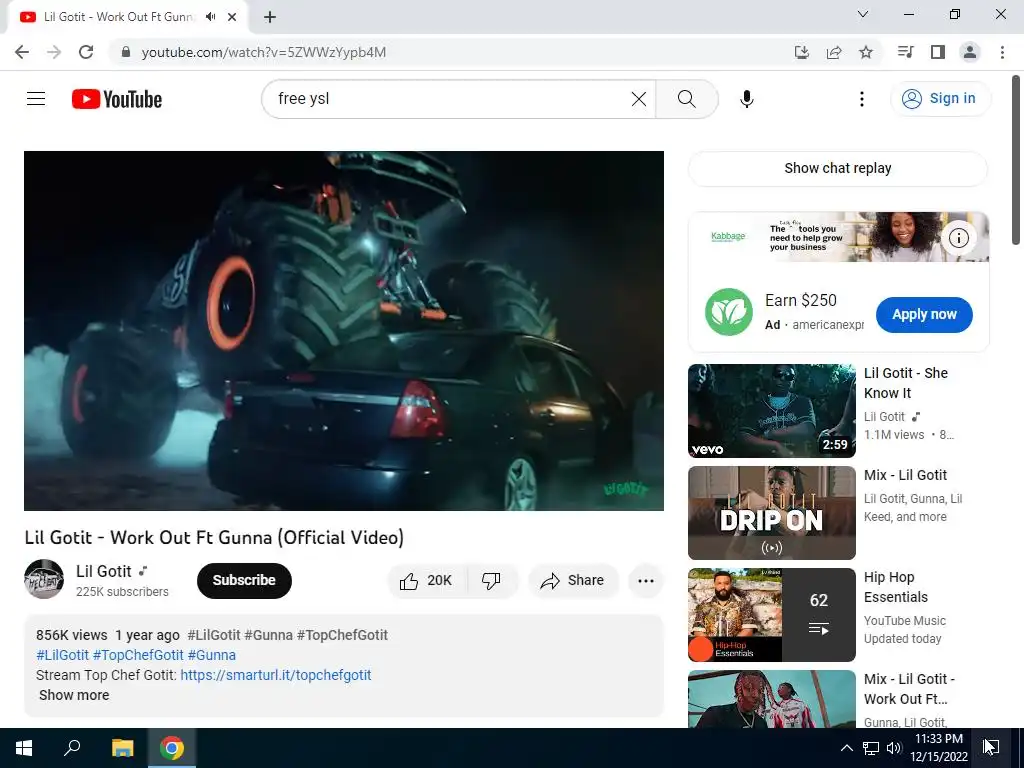
Task: Open Chrome profile avatar
Action: click(x=970, y=52)
